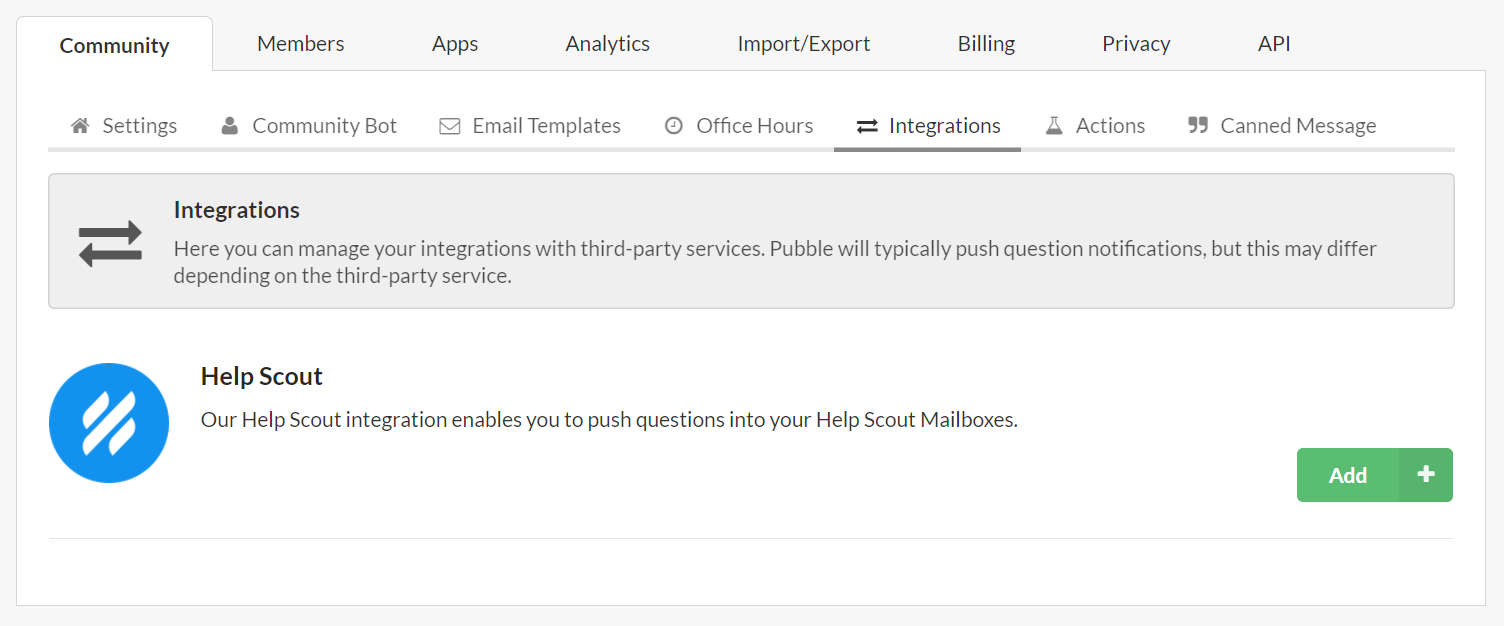Open the Privacy tab

pos(1136,43)
